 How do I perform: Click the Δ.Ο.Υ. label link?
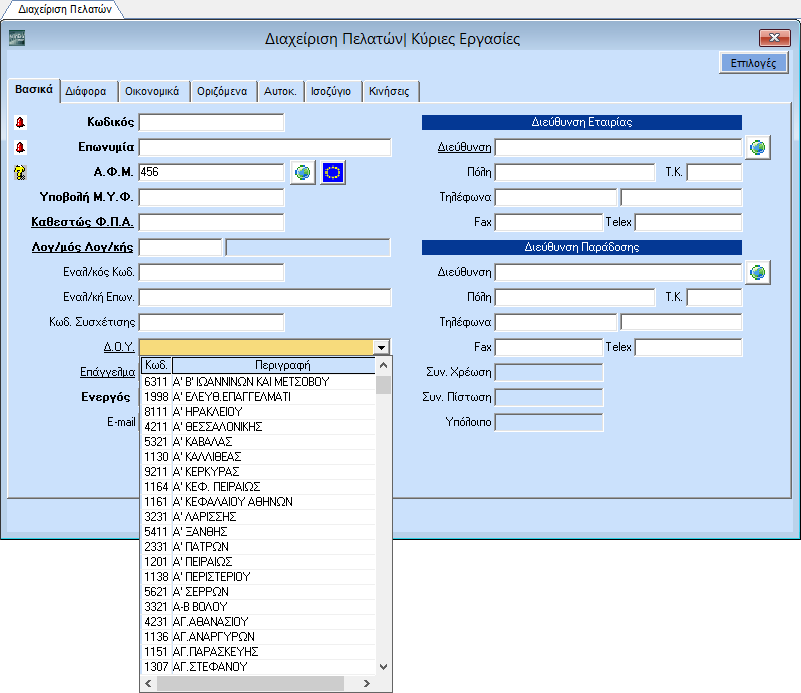pyautogui.click(x=119, y=347)
